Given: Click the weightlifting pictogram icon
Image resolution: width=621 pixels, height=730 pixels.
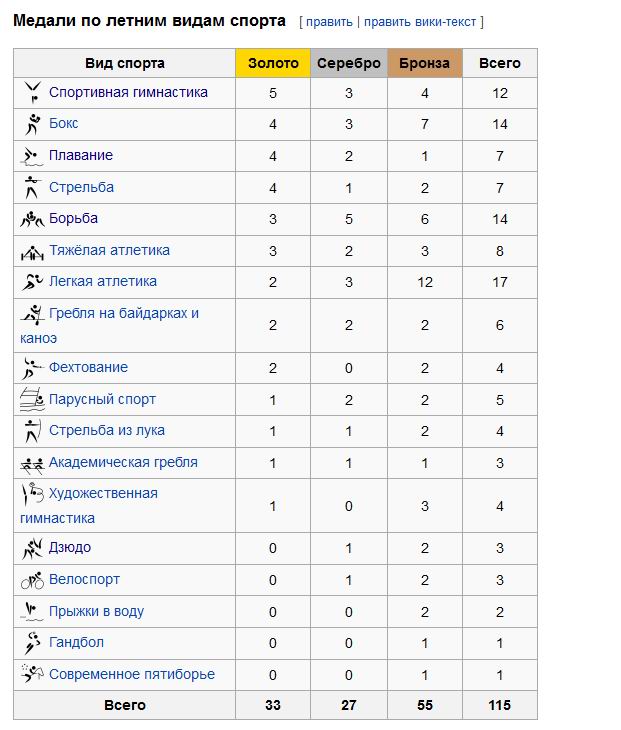Looking at the screenshot, I should coord(32,252).
